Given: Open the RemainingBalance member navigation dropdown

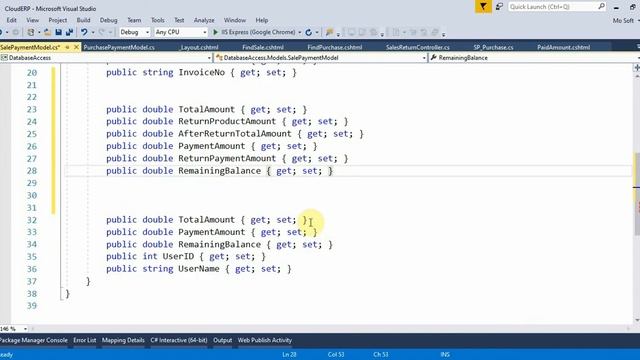Looking at the screenshot, I should 534,58.
